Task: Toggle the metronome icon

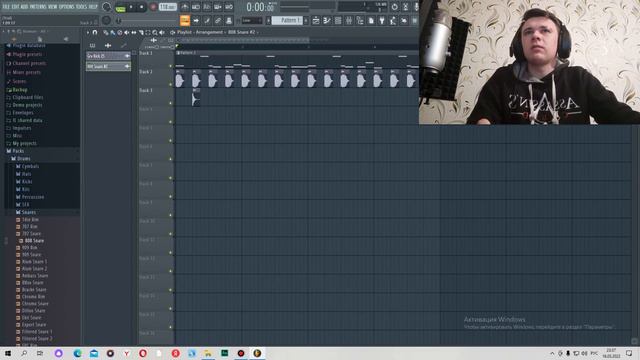Action: click(184, 7)
